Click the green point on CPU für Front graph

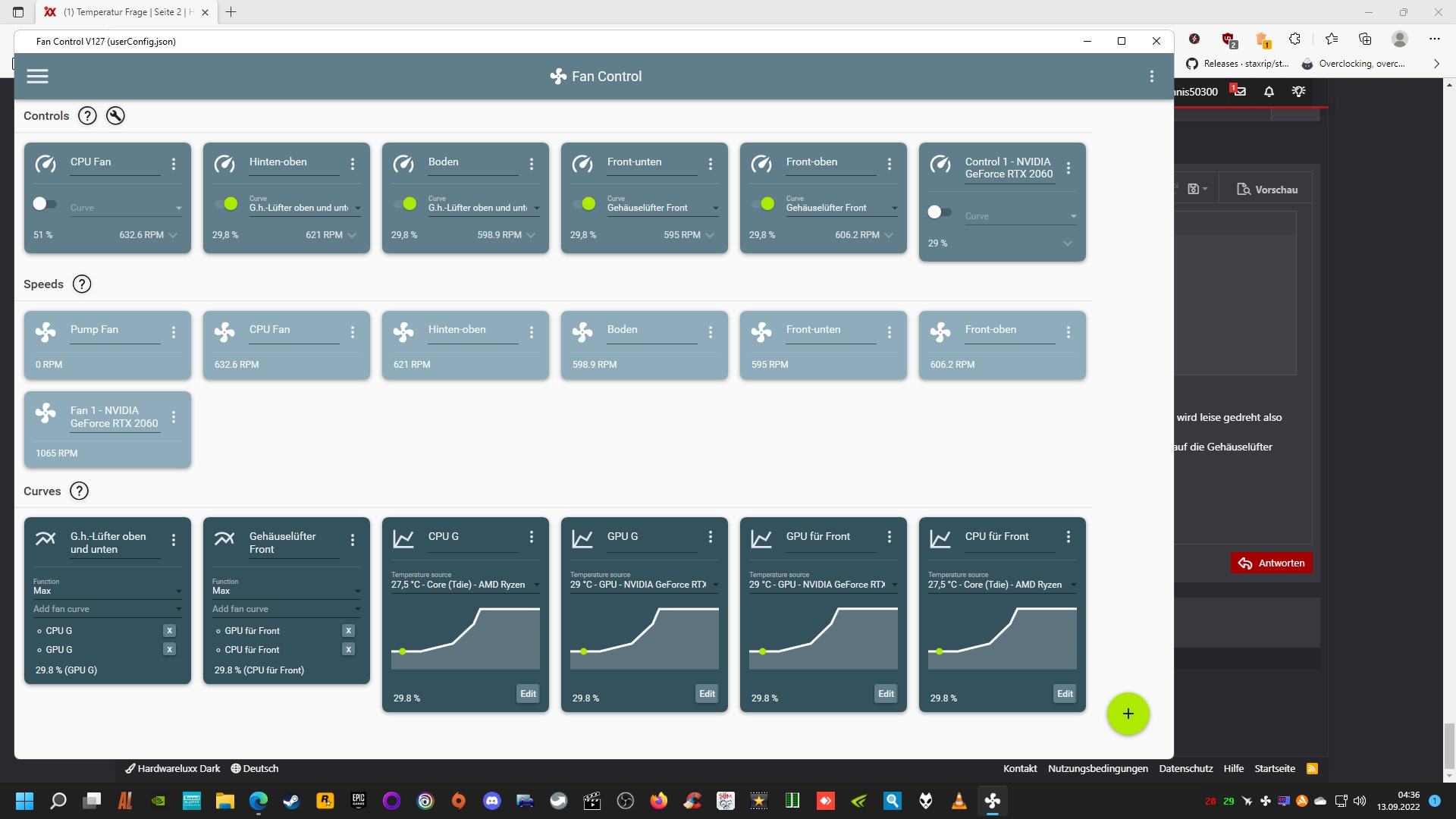pyautogui.click(x=940, y=652)
